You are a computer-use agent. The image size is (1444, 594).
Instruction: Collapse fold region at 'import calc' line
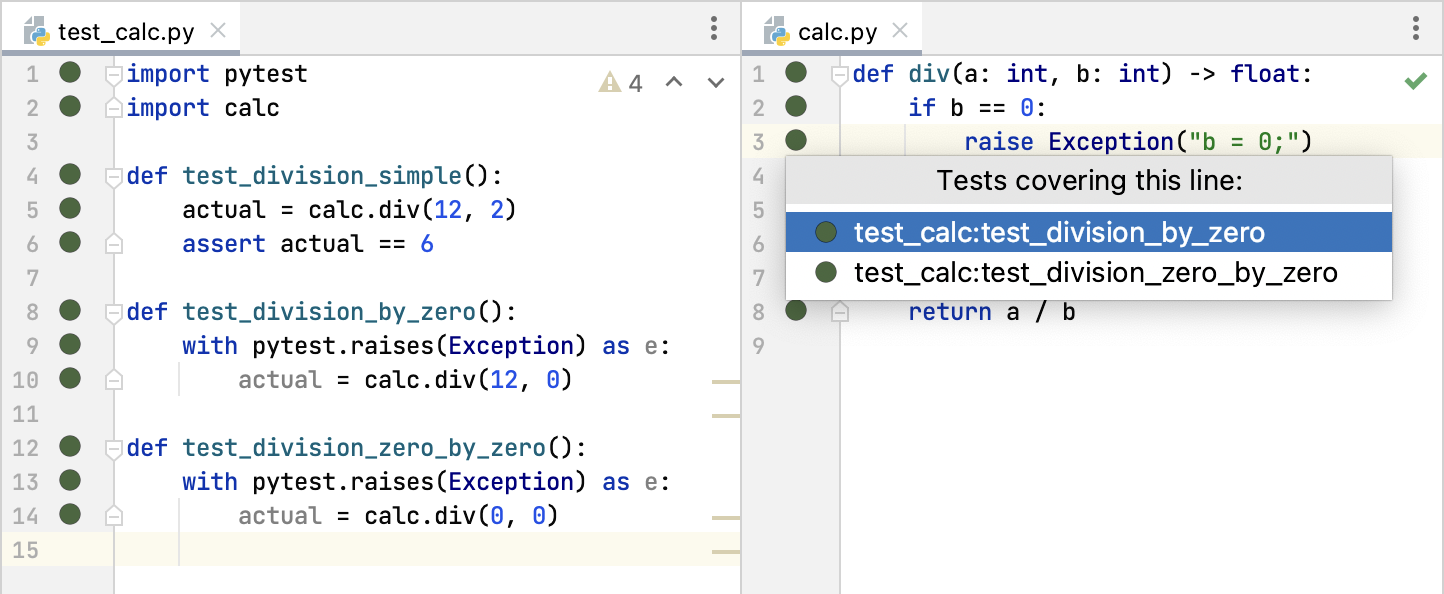(x=114, y=108)
